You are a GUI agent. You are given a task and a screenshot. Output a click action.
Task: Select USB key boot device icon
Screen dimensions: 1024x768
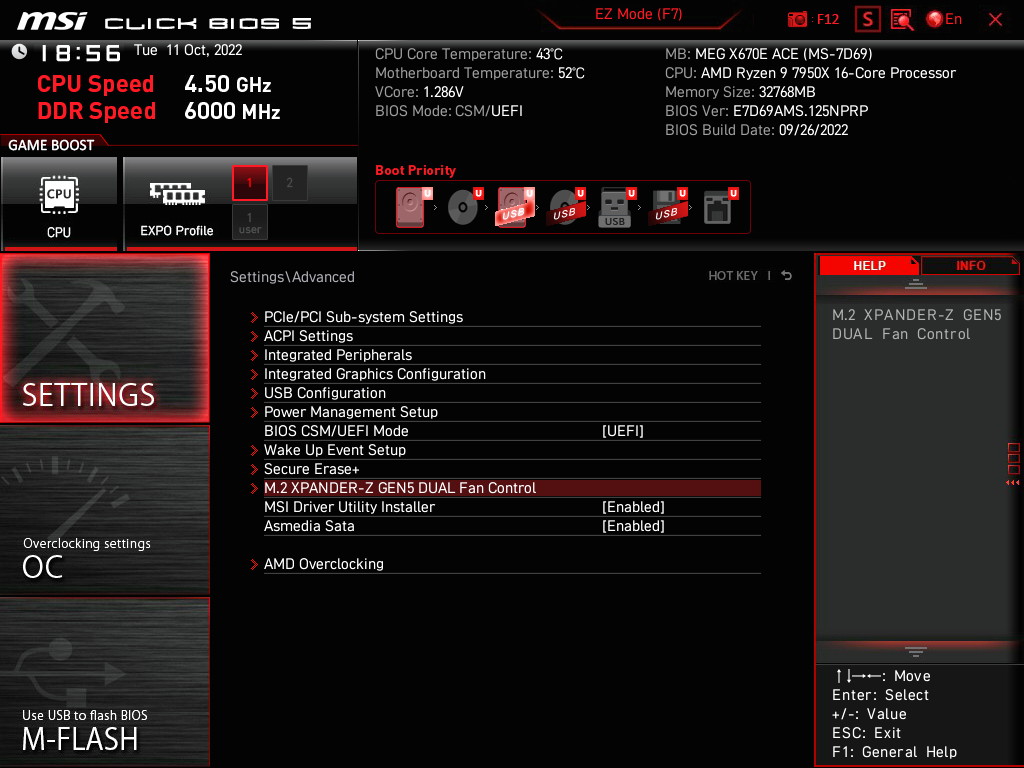(616, 207)
